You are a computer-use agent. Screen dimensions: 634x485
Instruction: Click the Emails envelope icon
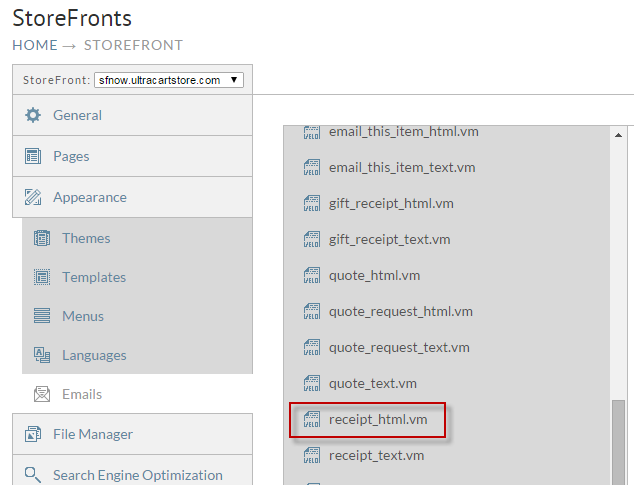[42, 394]
